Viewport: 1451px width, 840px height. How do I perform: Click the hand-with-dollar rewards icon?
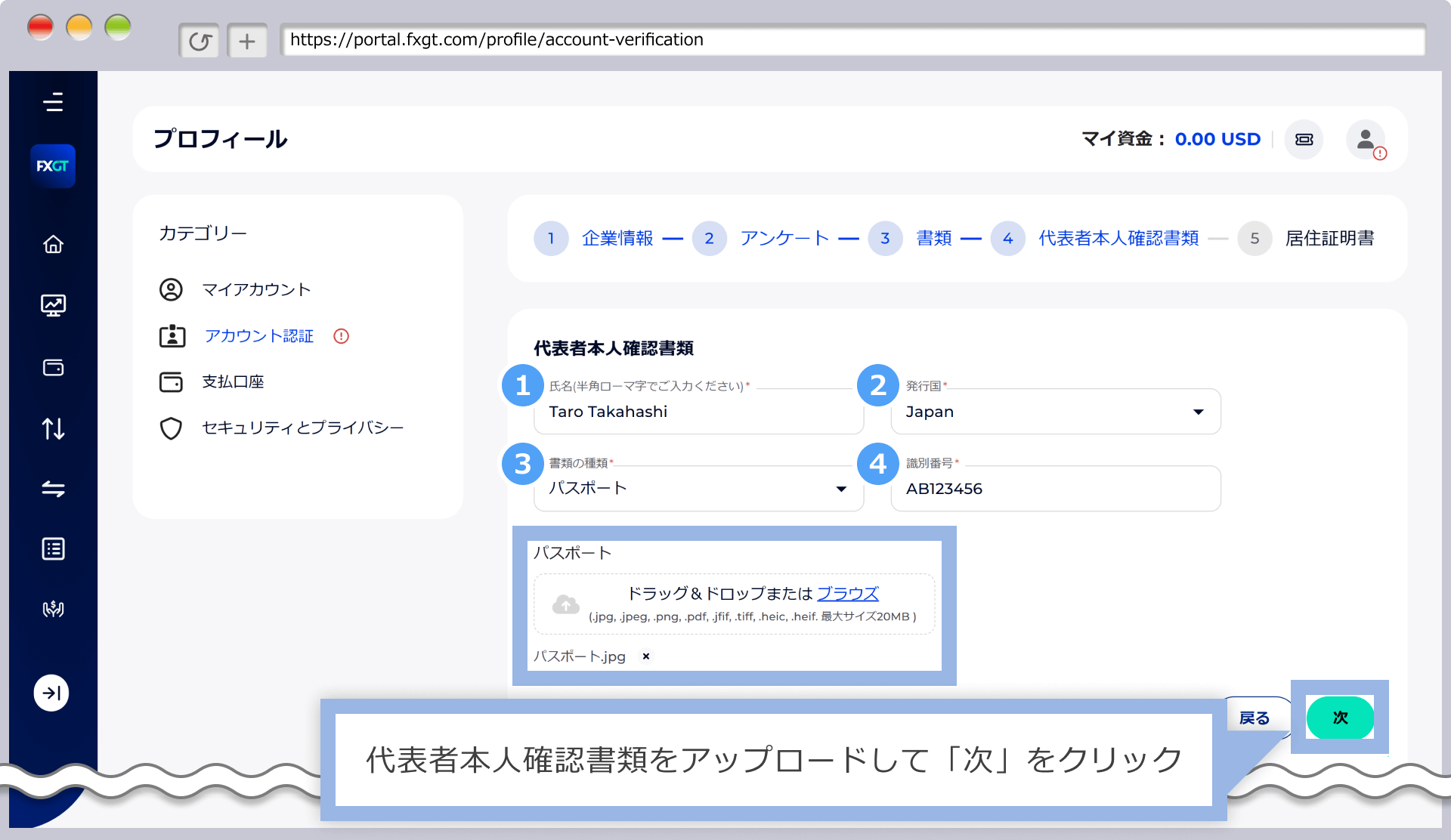click(53, 610)
